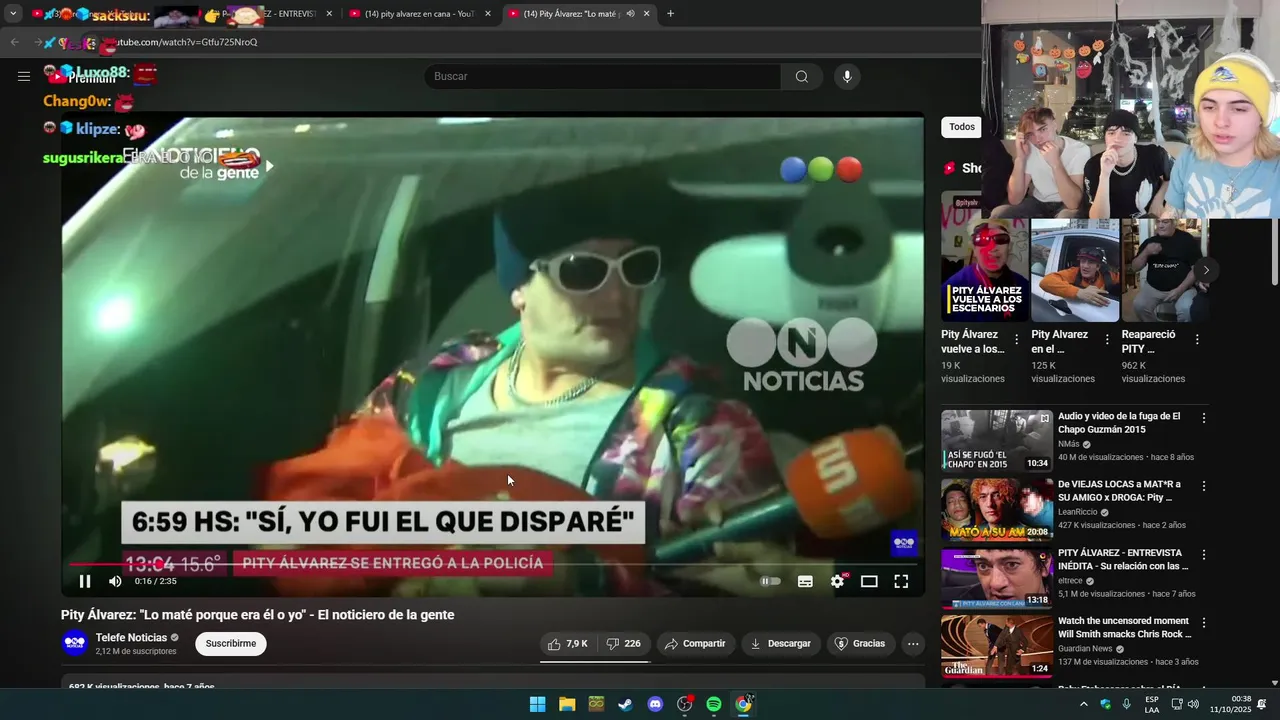This screenshot has width=1280, height=720.
Task: Open File Explorer from the taskbar
Action: pyautogui.click(x=567, y=704)
